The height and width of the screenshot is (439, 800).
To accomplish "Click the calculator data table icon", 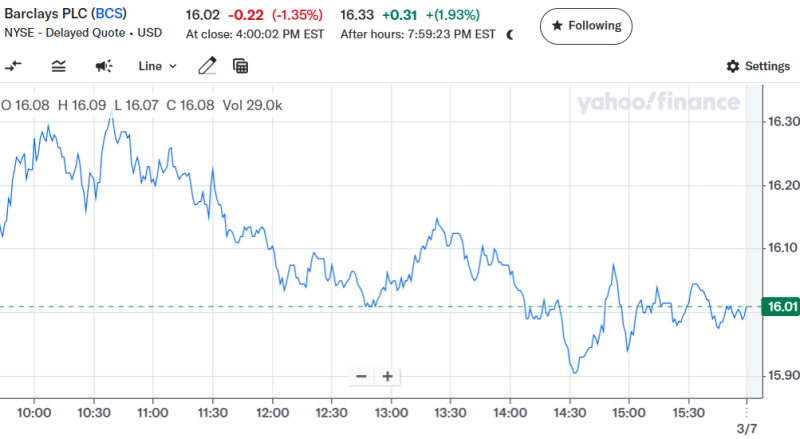I will 240,66.
